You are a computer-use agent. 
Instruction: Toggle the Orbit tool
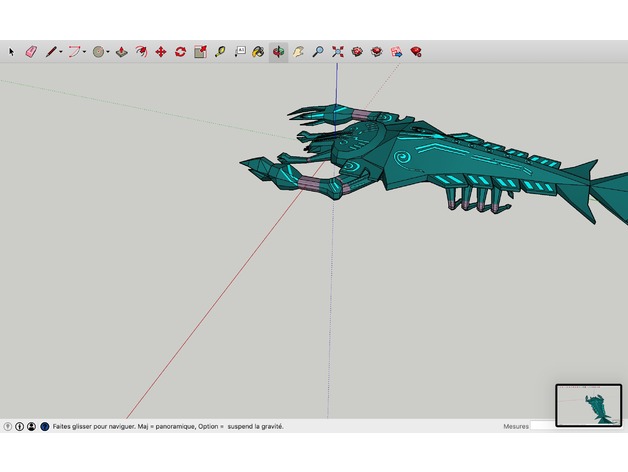click(278, 51)
